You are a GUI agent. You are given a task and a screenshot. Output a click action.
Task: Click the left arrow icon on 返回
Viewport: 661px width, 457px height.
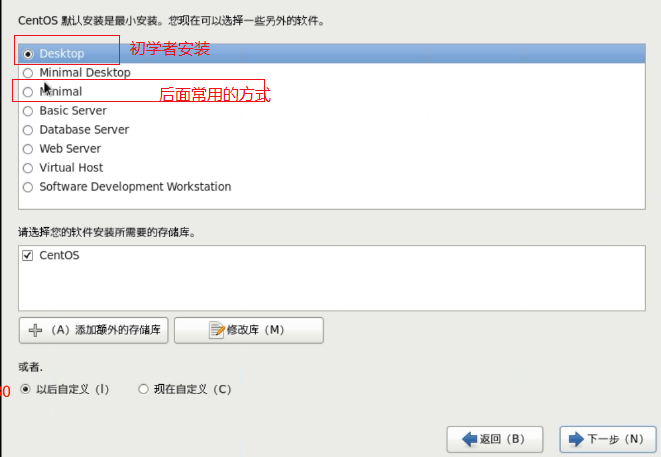click(470, 439)
